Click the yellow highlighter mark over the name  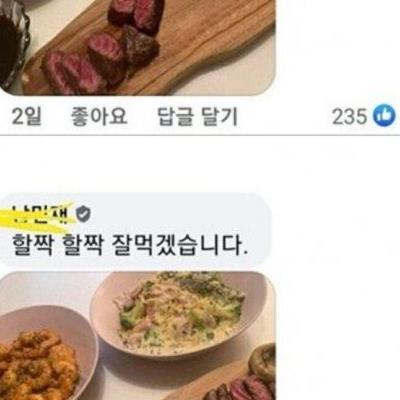click(38, 217)
